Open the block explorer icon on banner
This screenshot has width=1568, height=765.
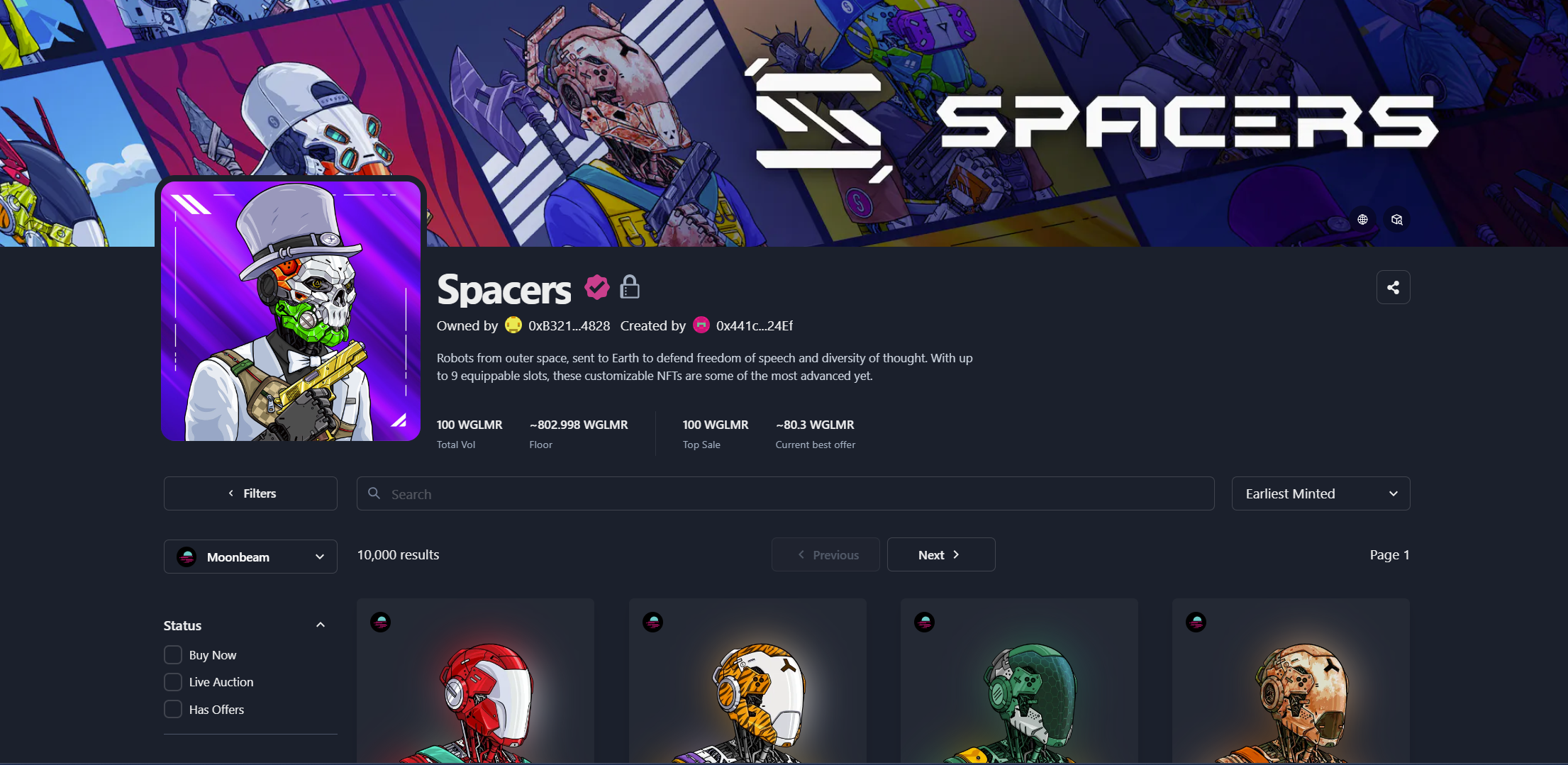tap(1396, 220)
